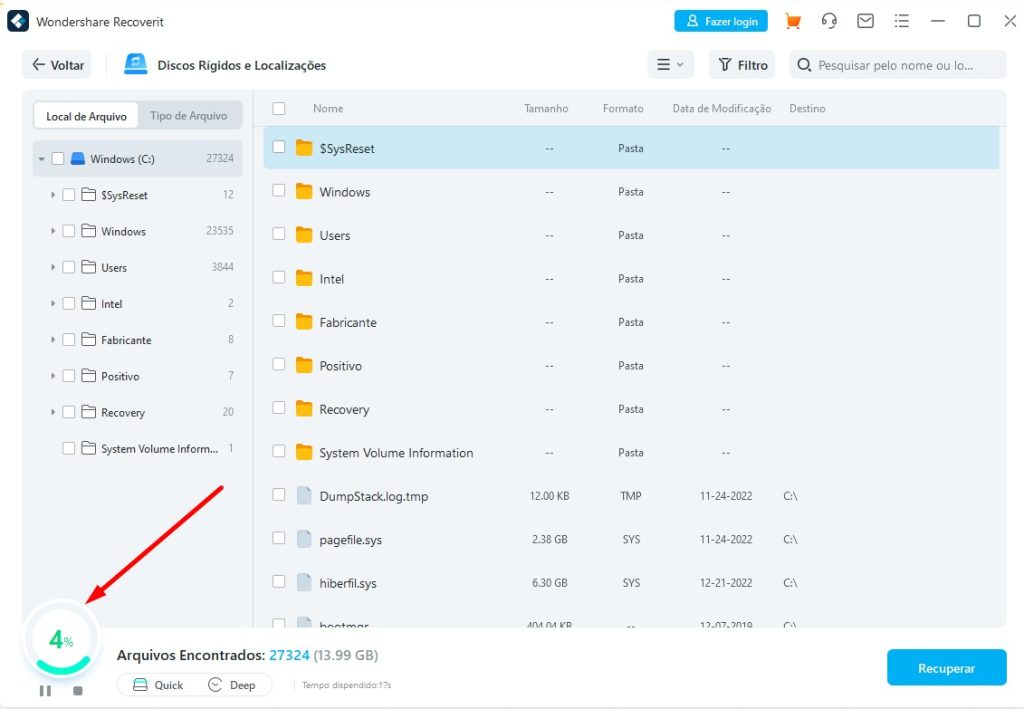Select the Positivo row in sidebar tree

tap(137, 375)
